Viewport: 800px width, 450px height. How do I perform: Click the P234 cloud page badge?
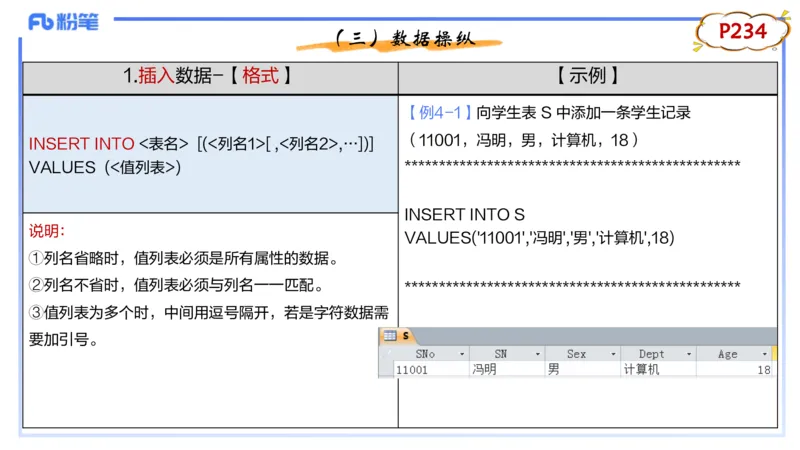pyautogui.click(x=742, y=31)
